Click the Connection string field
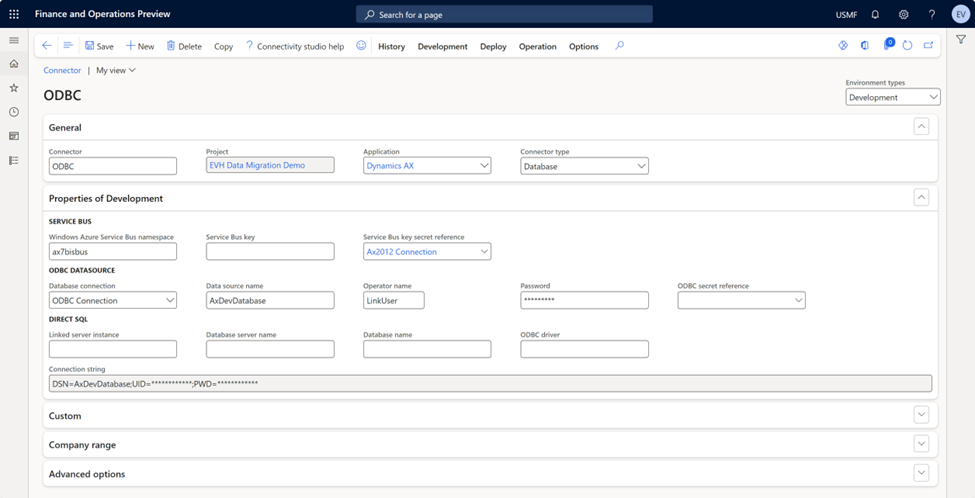The height and width of the screenshot is (498, 975). pos(490,384)
